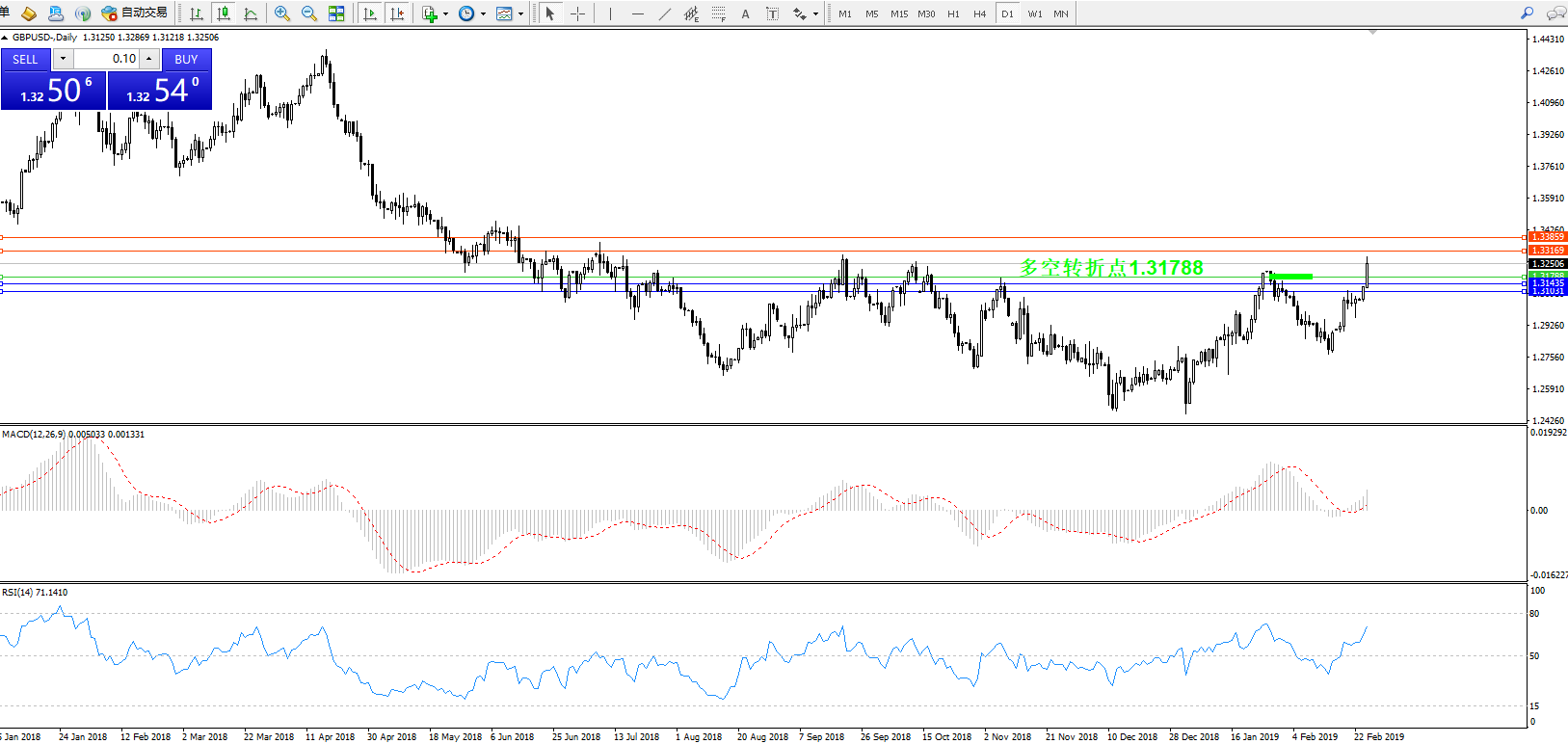Image resolution: width=1568 pixels, height=744 pixels.
Task: Pick the trendline drawing tool
Action: point(664,13)
